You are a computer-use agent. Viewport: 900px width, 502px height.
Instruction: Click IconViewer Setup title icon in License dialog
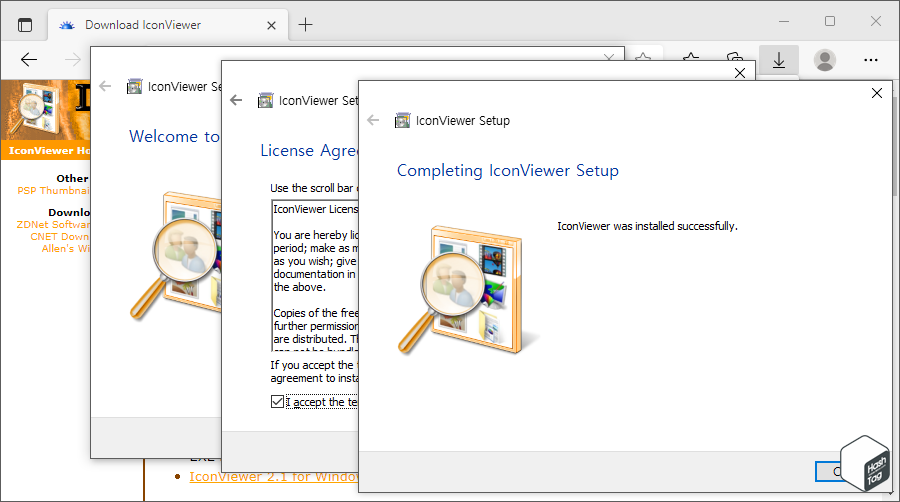(x=265, y=100)
